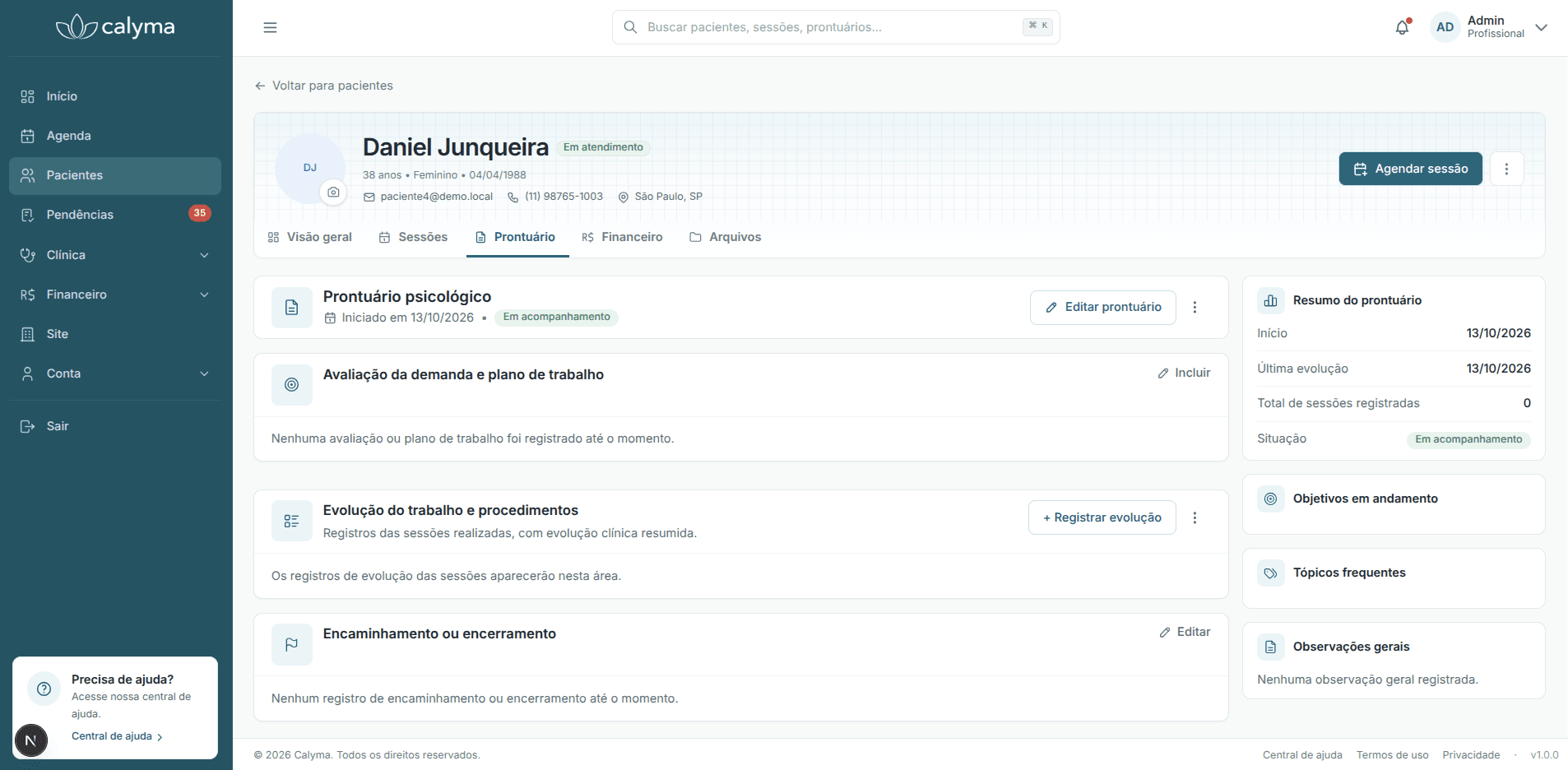Expand the Financeiro sidebar chevron
1568x770 pixels.
(204, 295)
